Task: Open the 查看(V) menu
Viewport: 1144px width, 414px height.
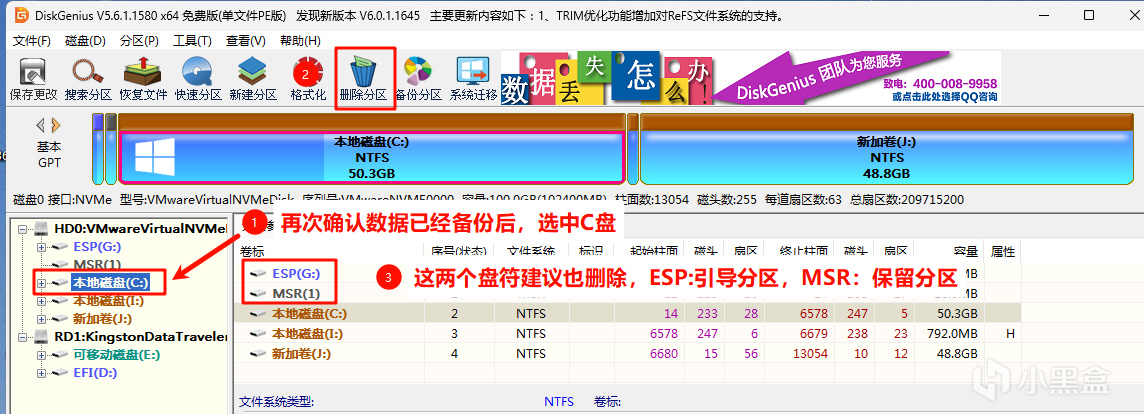Action: [x=245, y=41]
